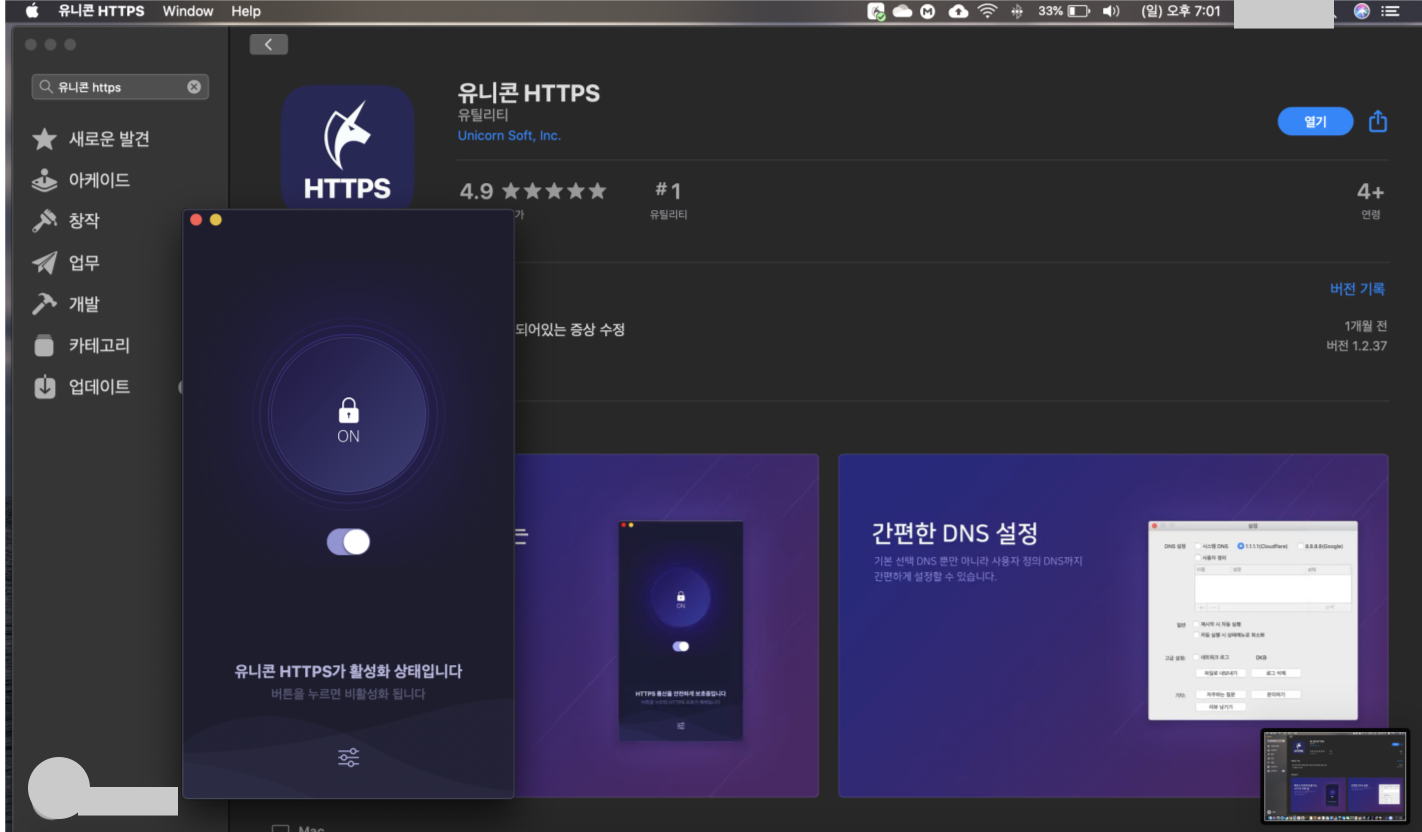The image size is (1422, 832).
Task: Clear the search field with the X button
Action: [194, 87]
